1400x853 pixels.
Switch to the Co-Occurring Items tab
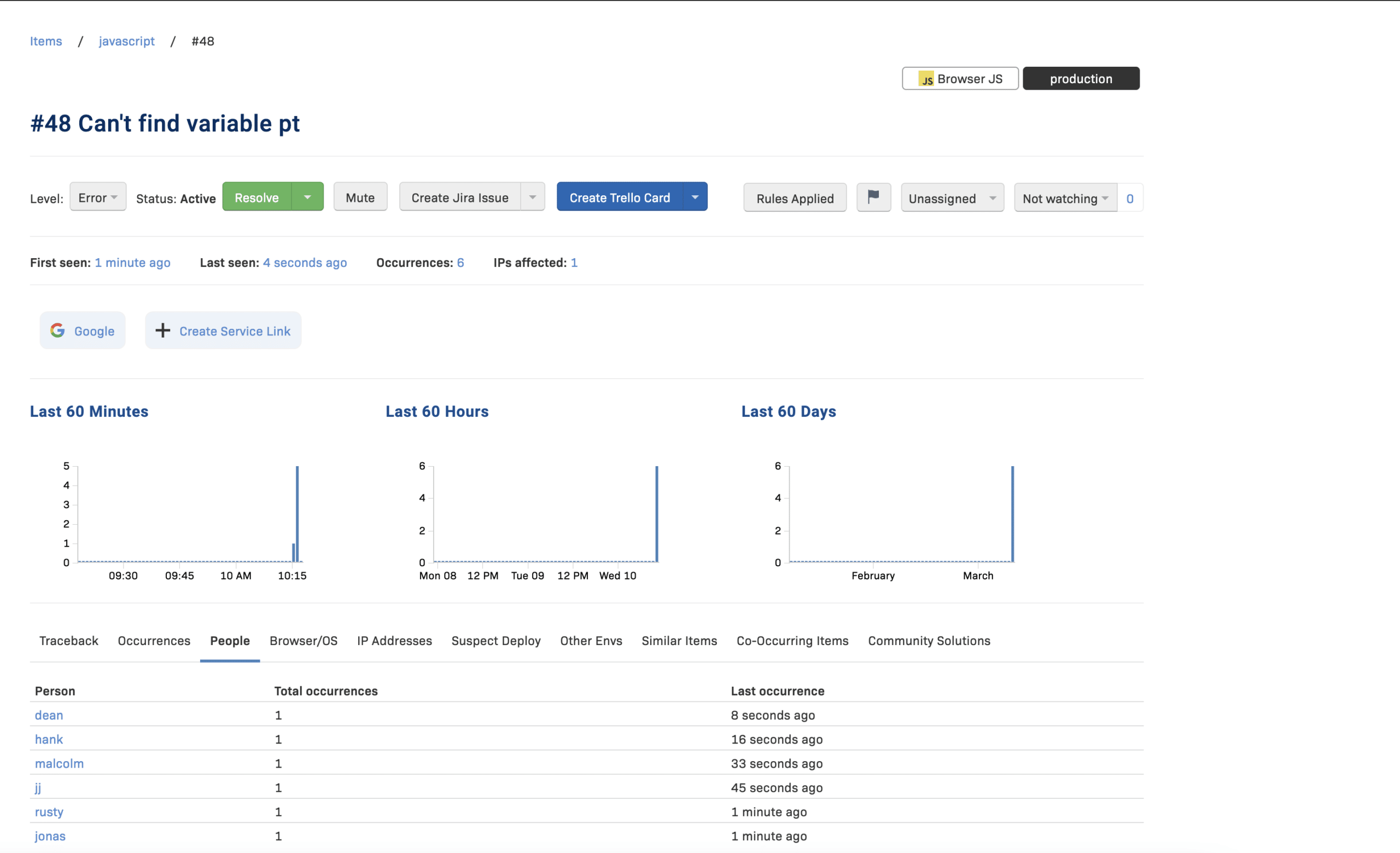coord(792,641)
